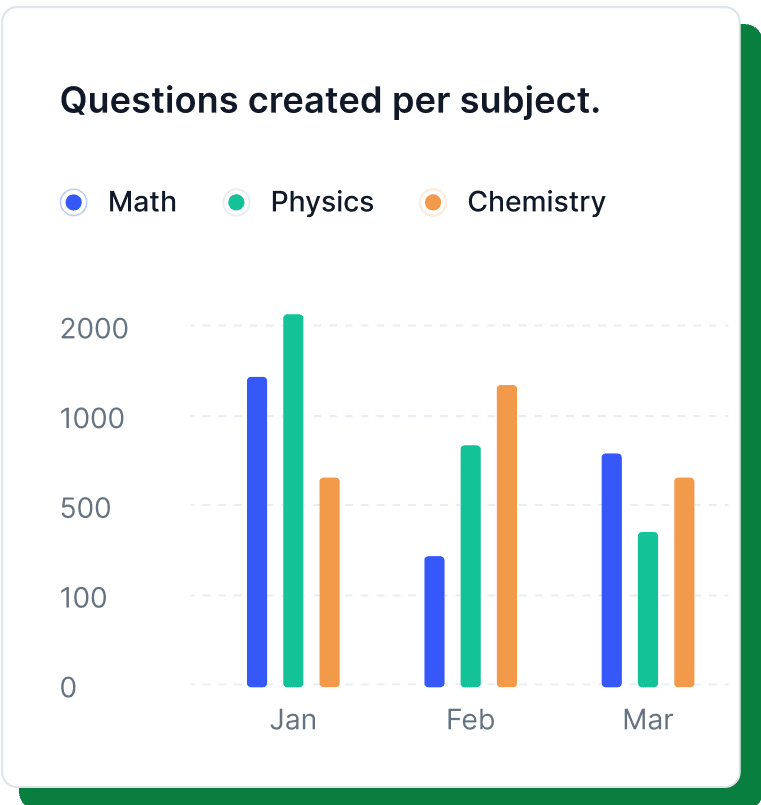Image resolution: width=761 pixels, height=805 pixels.
Task: Select the blue Math bar for Feb
Action: (434, 621)
